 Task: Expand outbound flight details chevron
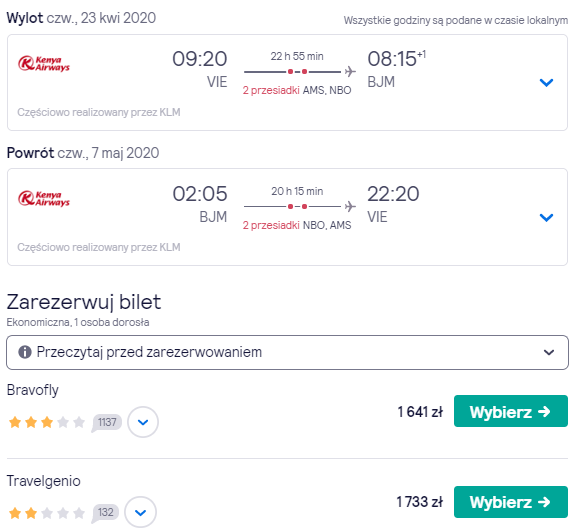[x=546, y=83]
